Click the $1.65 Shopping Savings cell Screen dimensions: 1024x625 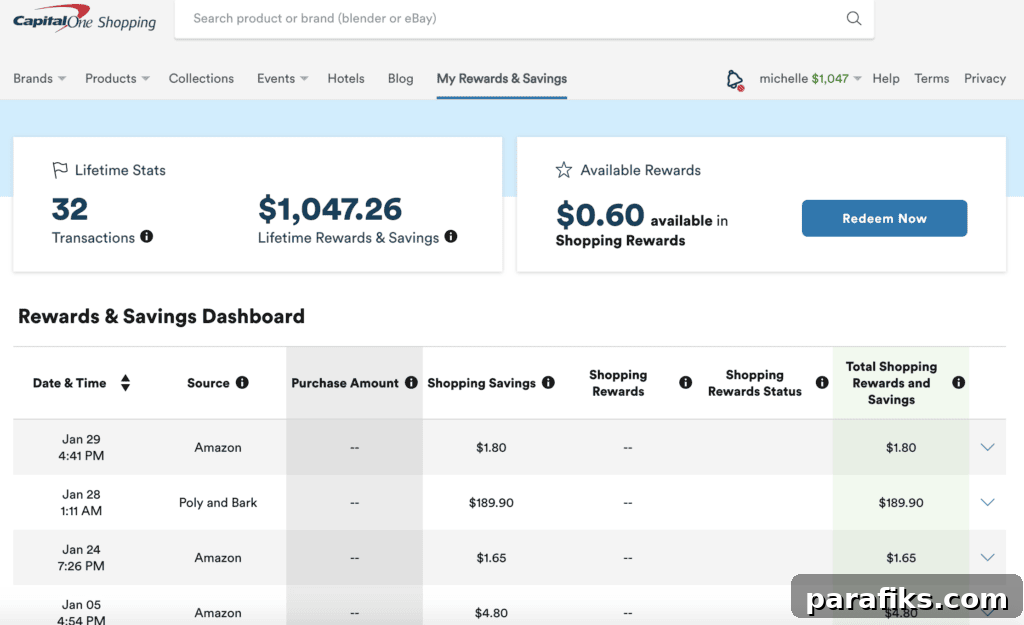491,558
